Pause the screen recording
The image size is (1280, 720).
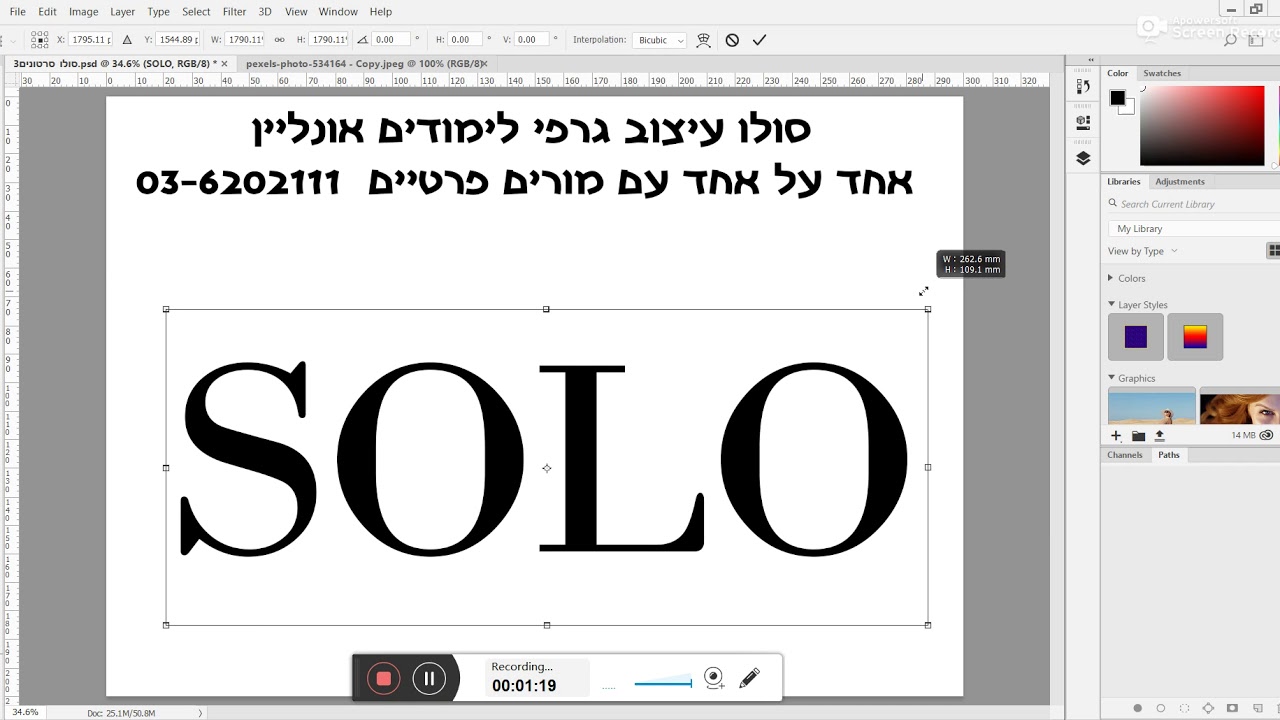(x=429, y=679)
